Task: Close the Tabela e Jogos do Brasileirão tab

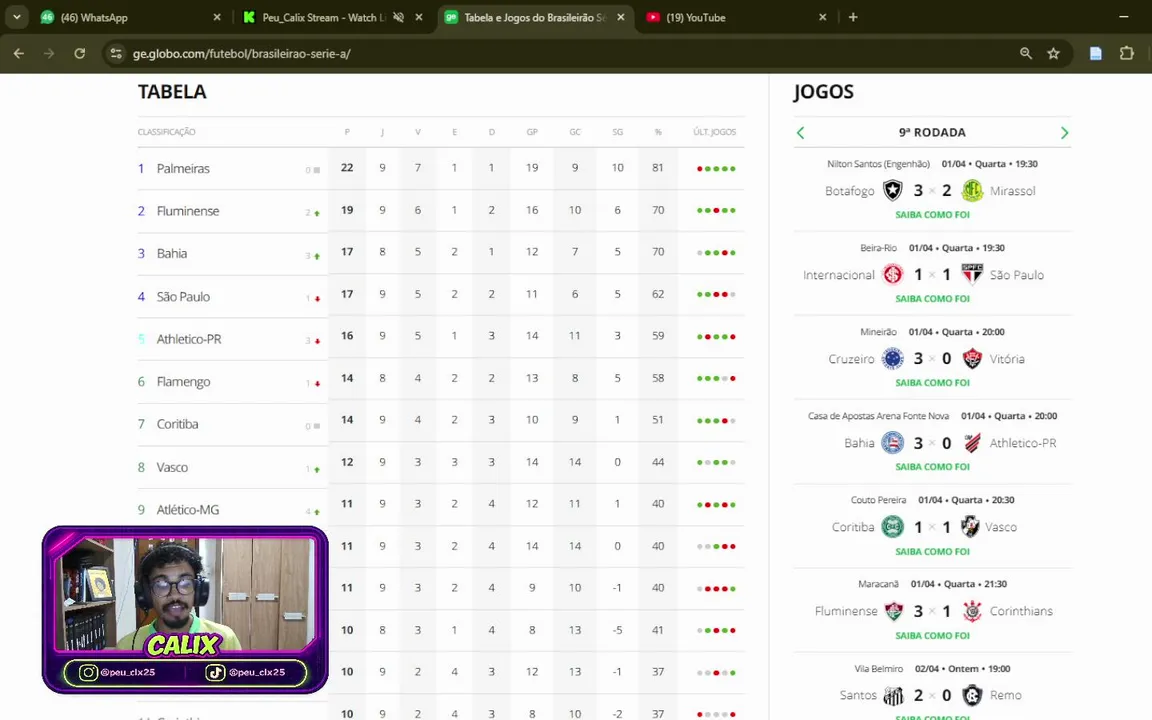Action: (x=621, y=17)
